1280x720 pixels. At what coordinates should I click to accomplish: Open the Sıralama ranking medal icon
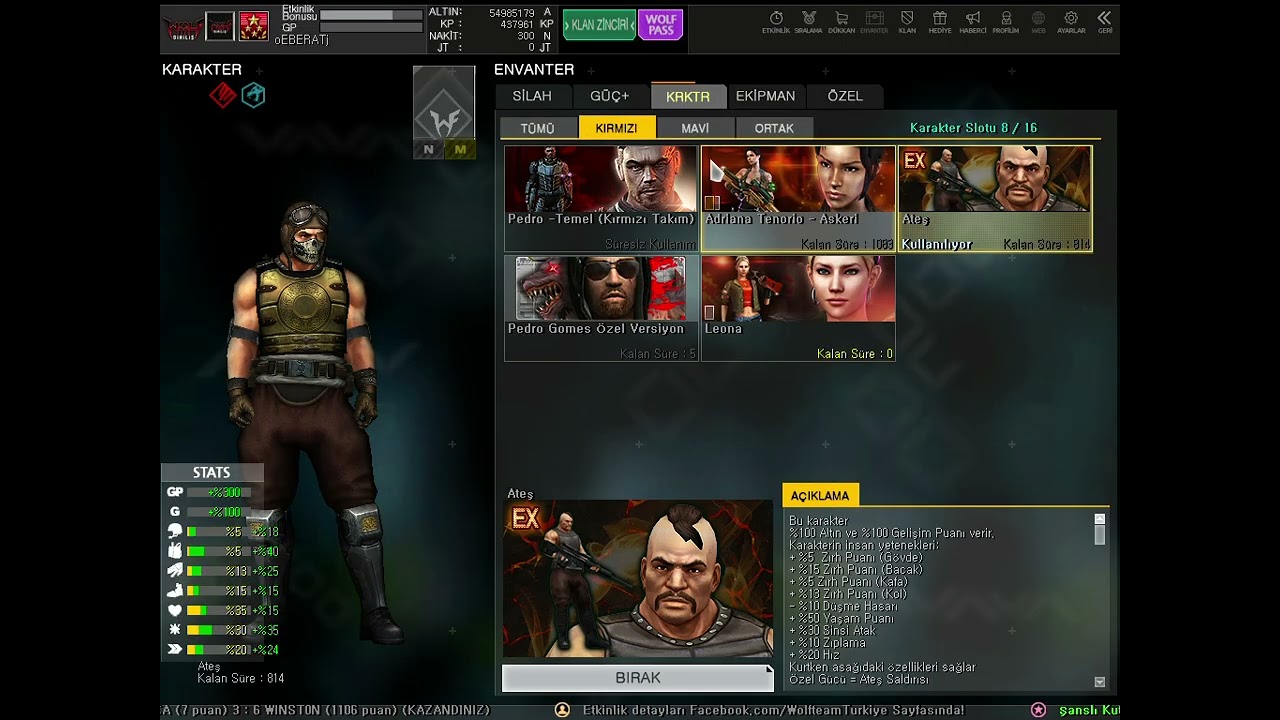tap(808, 22)
